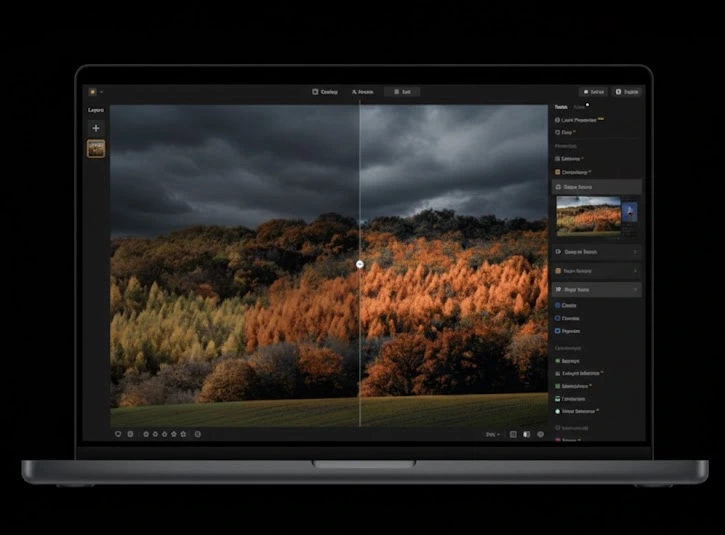Click the app logo icon in top bar
725x535 pixels.
click(x=92, y=92)
